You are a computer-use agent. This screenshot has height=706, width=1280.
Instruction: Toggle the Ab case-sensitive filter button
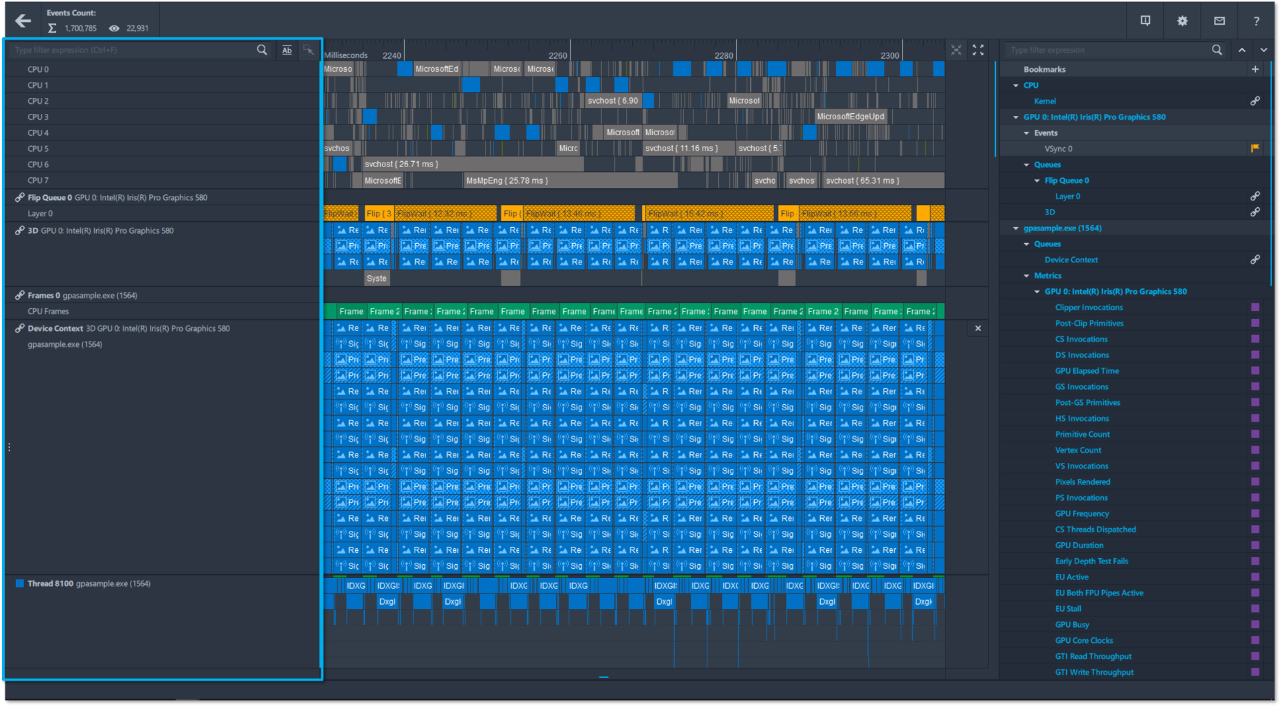(x=287, y=49)
